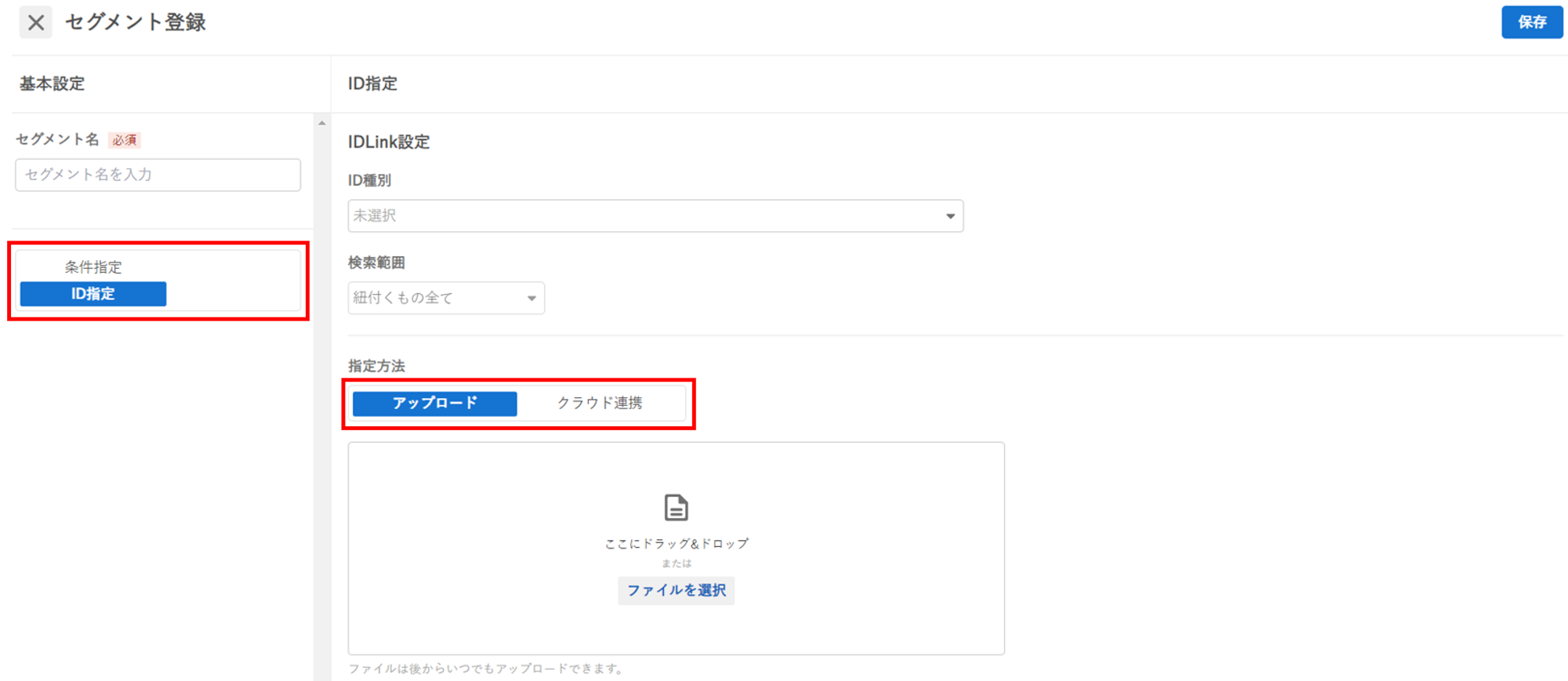Focus the セグメント名 input field
This screenshot has height=681, width=1568.
(x=158, y=175)
